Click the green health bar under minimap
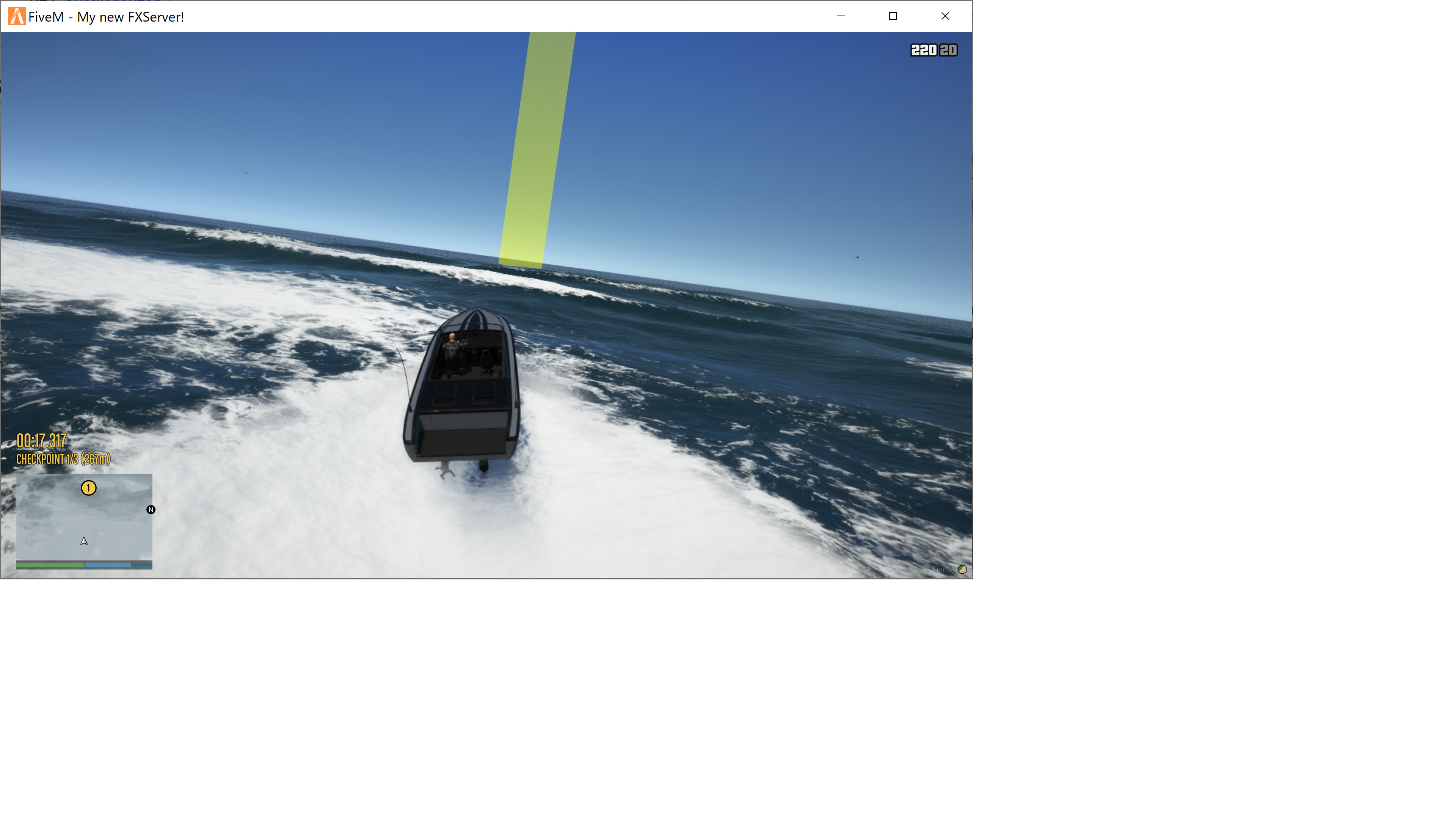The image size is (1456, 819). pyautogui.click(x=50, y=565)
